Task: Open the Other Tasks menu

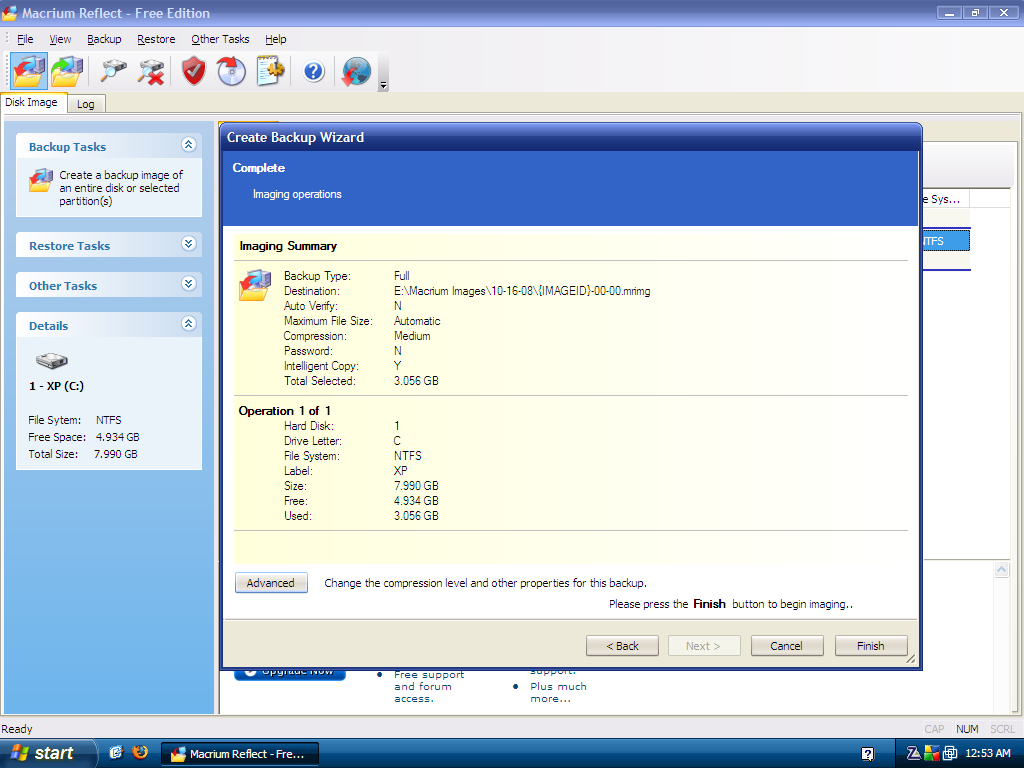Action: click(220, 39)
